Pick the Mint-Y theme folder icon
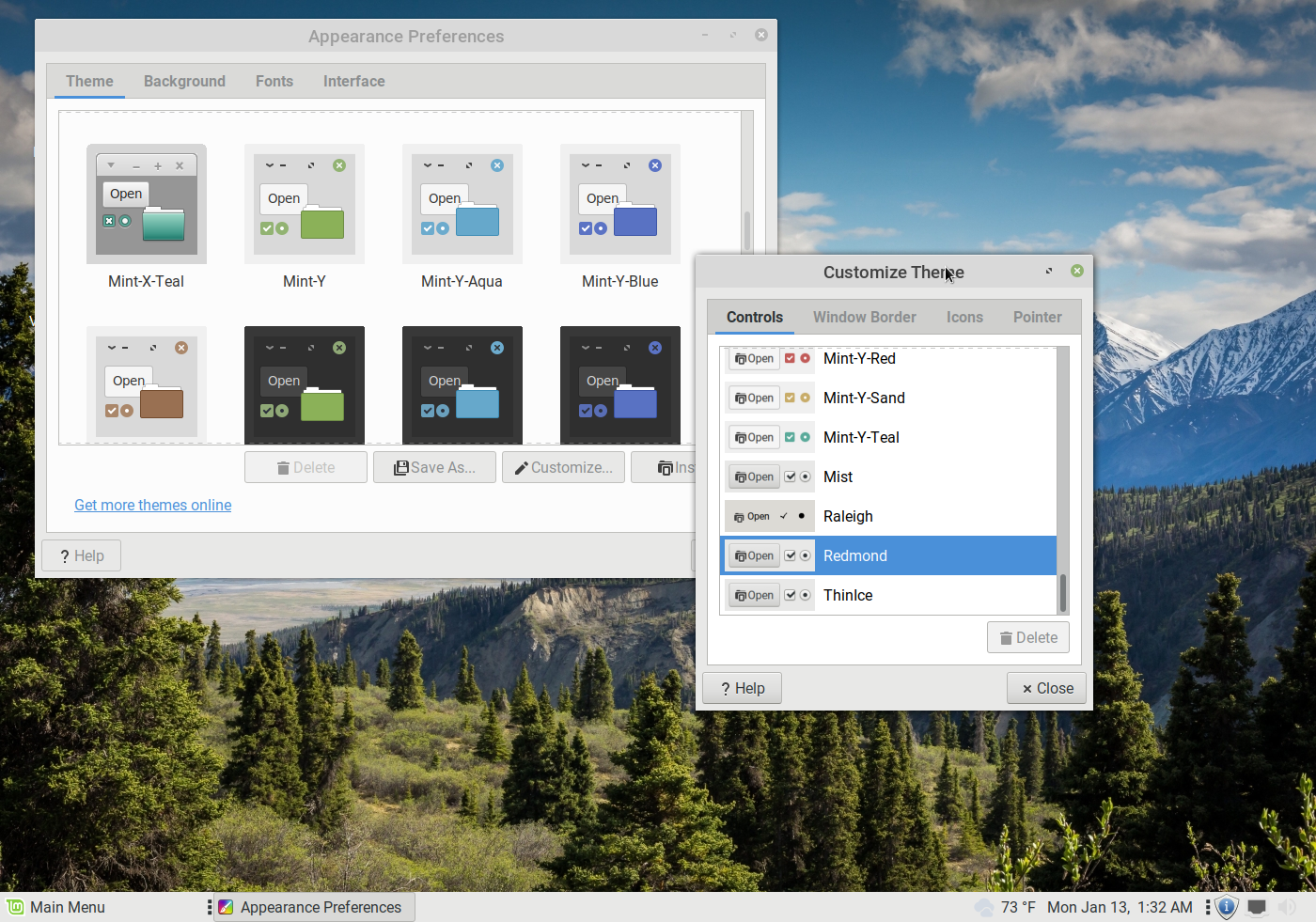1316x922 pixels. [x=322, y=224]
